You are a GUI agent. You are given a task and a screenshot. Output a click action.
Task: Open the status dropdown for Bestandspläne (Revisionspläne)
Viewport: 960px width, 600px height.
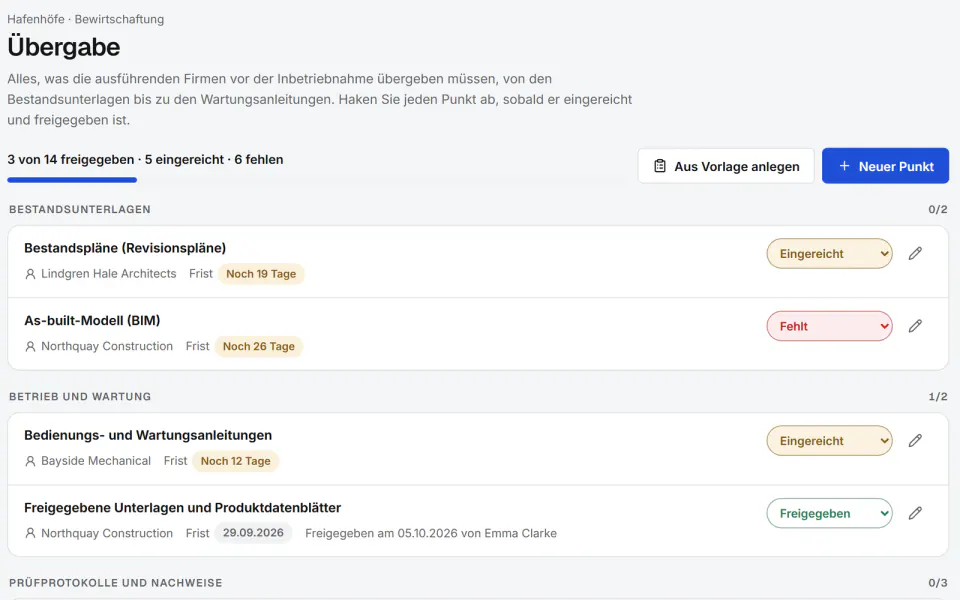tap(829, 253)
